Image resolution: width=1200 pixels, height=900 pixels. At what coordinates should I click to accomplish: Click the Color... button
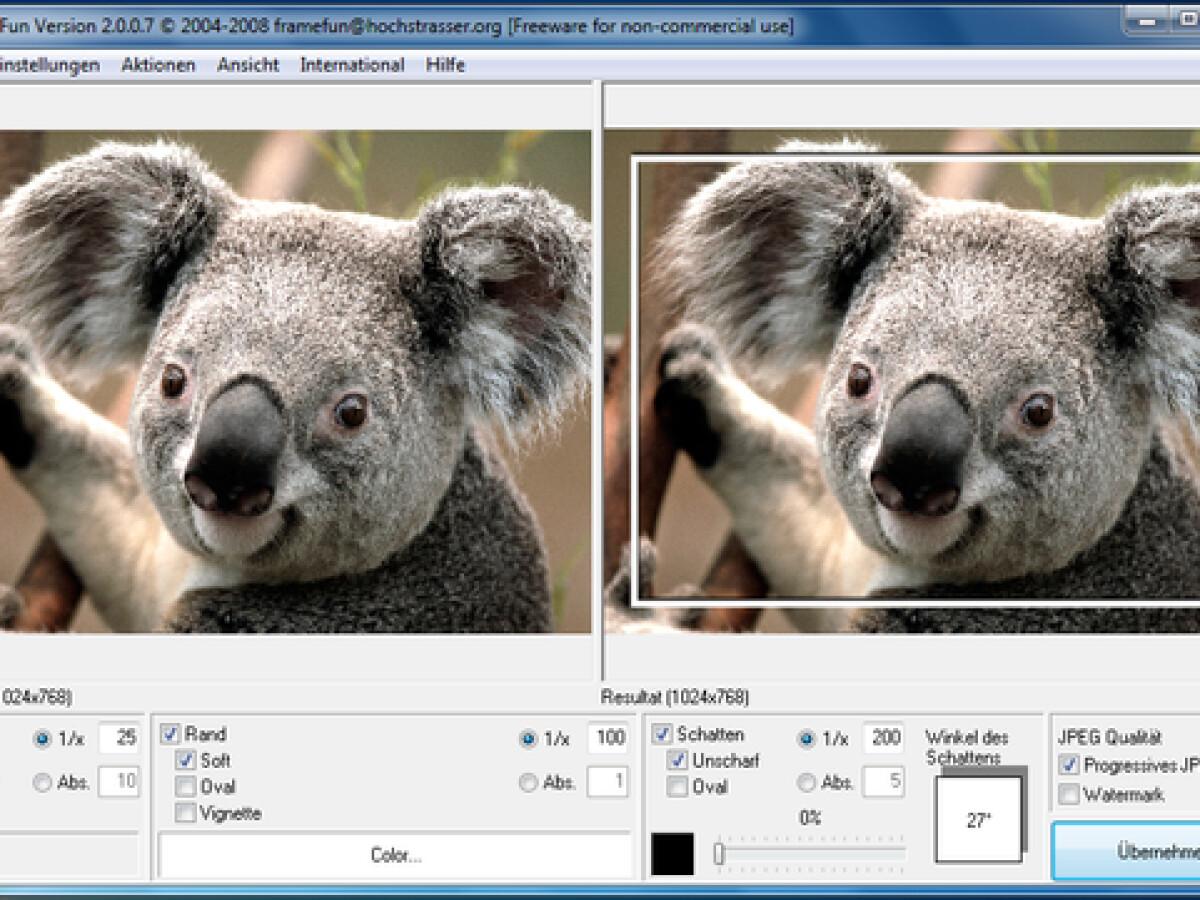395,856
